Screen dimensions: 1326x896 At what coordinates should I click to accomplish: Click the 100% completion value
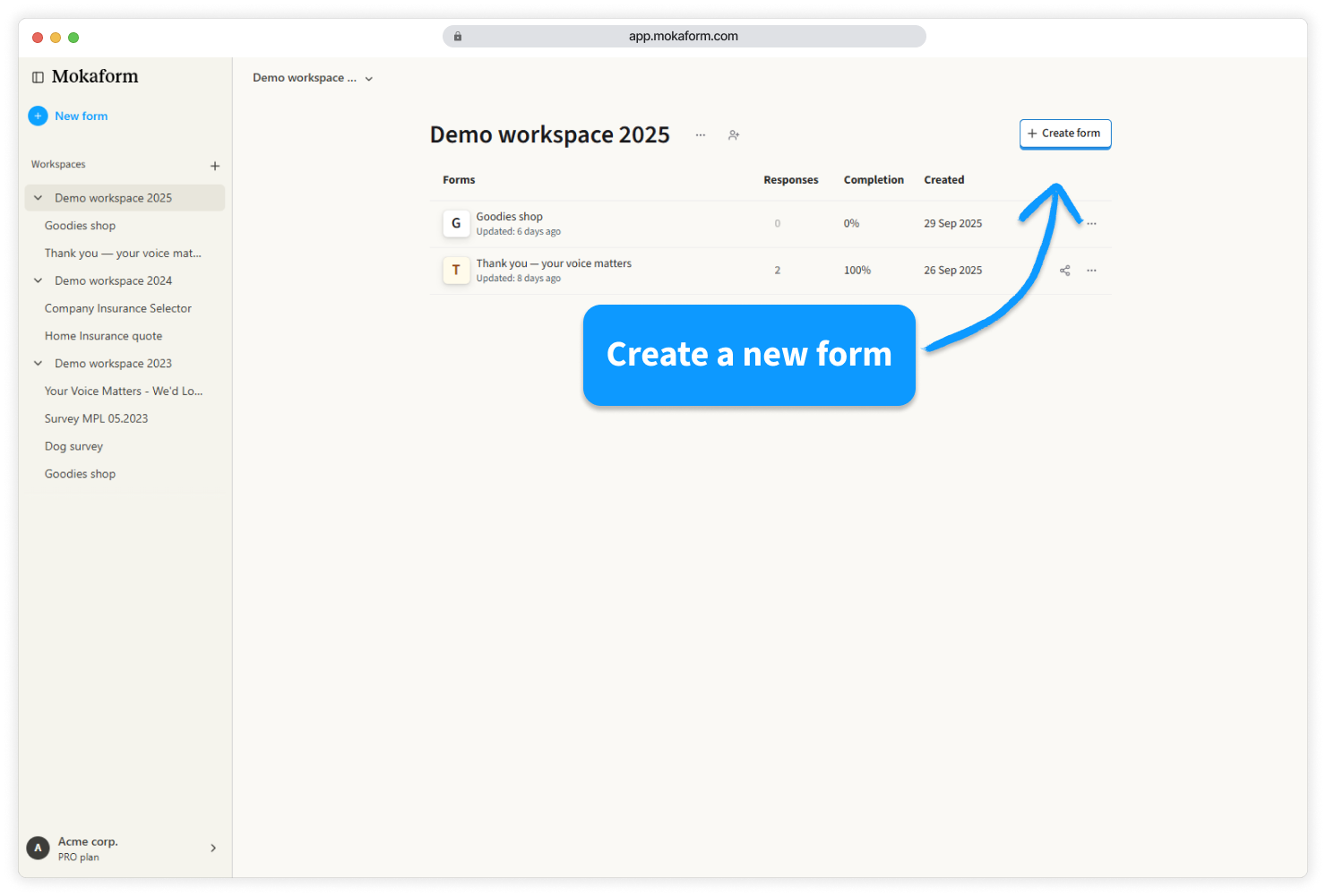pos(857,271)
